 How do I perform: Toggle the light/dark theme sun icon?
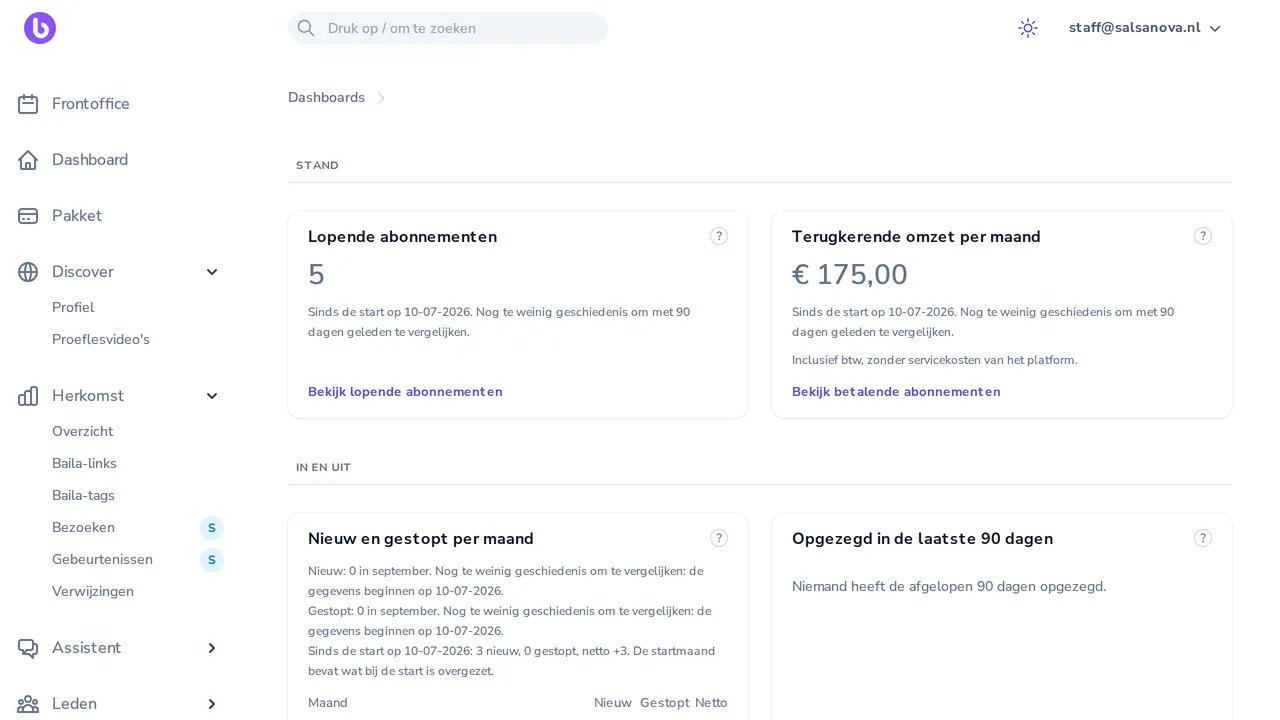pyautogui.click(x=1028, y=28)
